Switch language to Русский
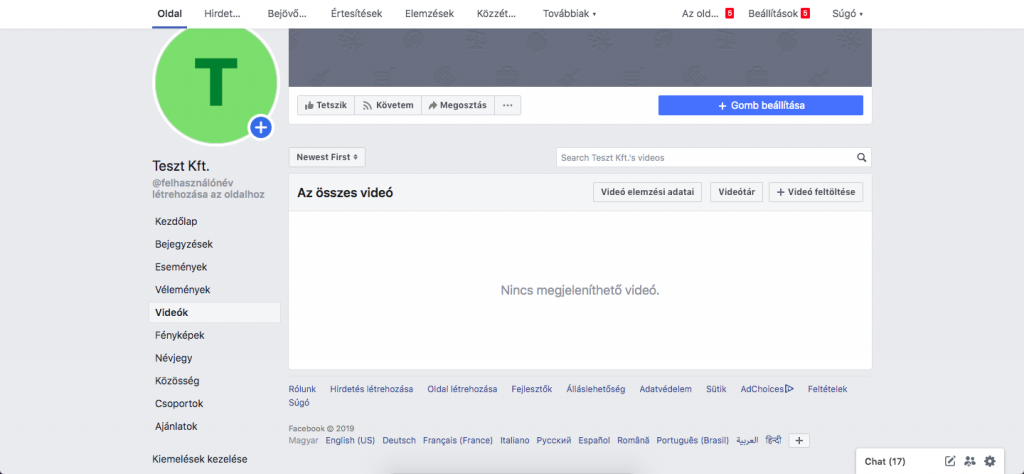This screenshot has height=474, width=1024. click(x=554, y=441)
